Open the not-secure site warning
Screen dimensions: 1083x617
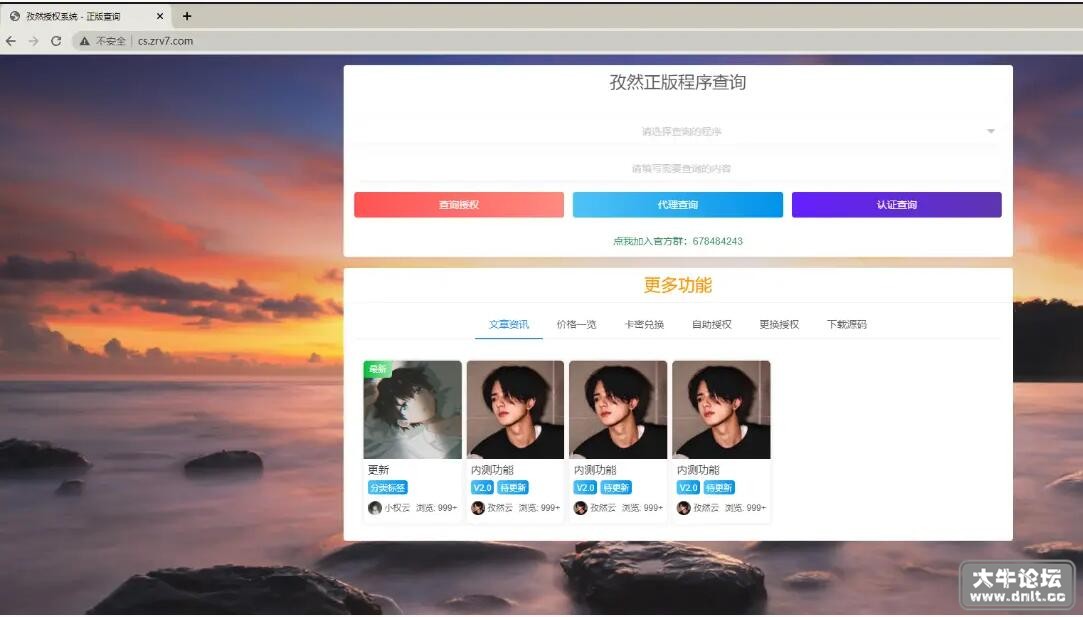[103, 41]
